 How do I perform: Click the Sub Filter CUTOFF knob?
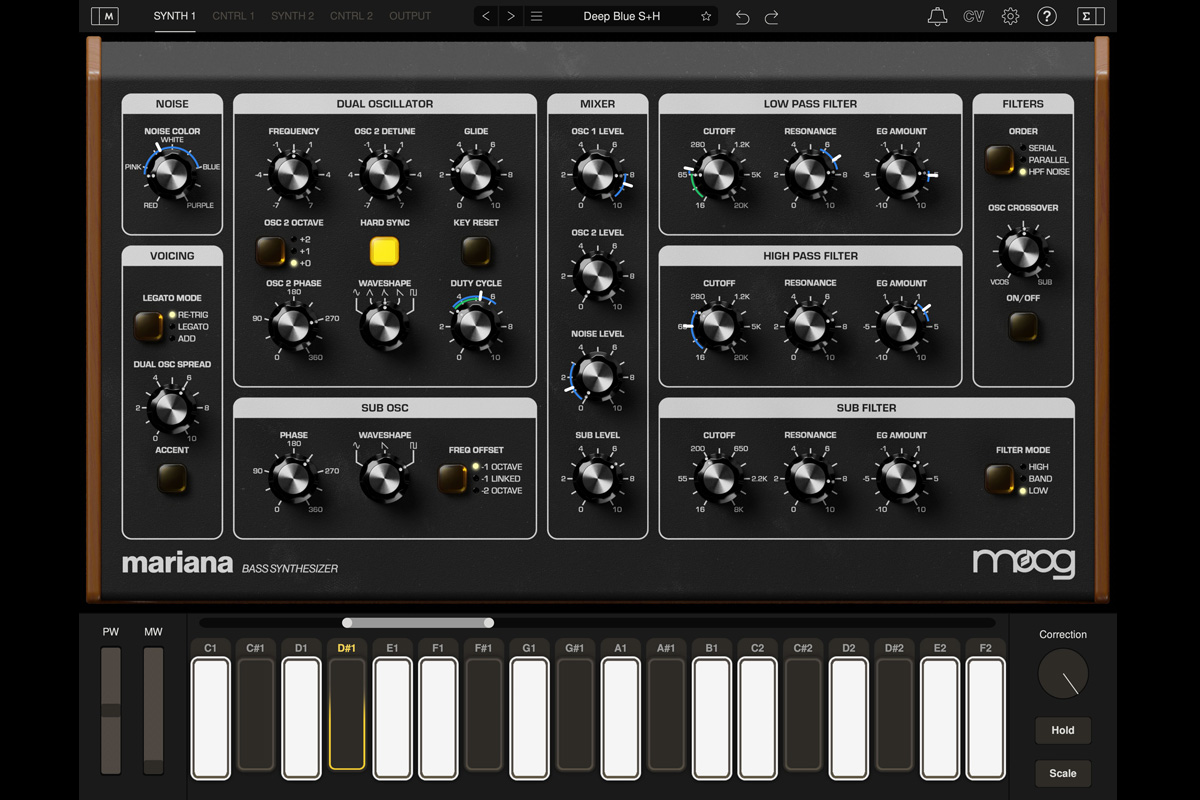point(719,478)
